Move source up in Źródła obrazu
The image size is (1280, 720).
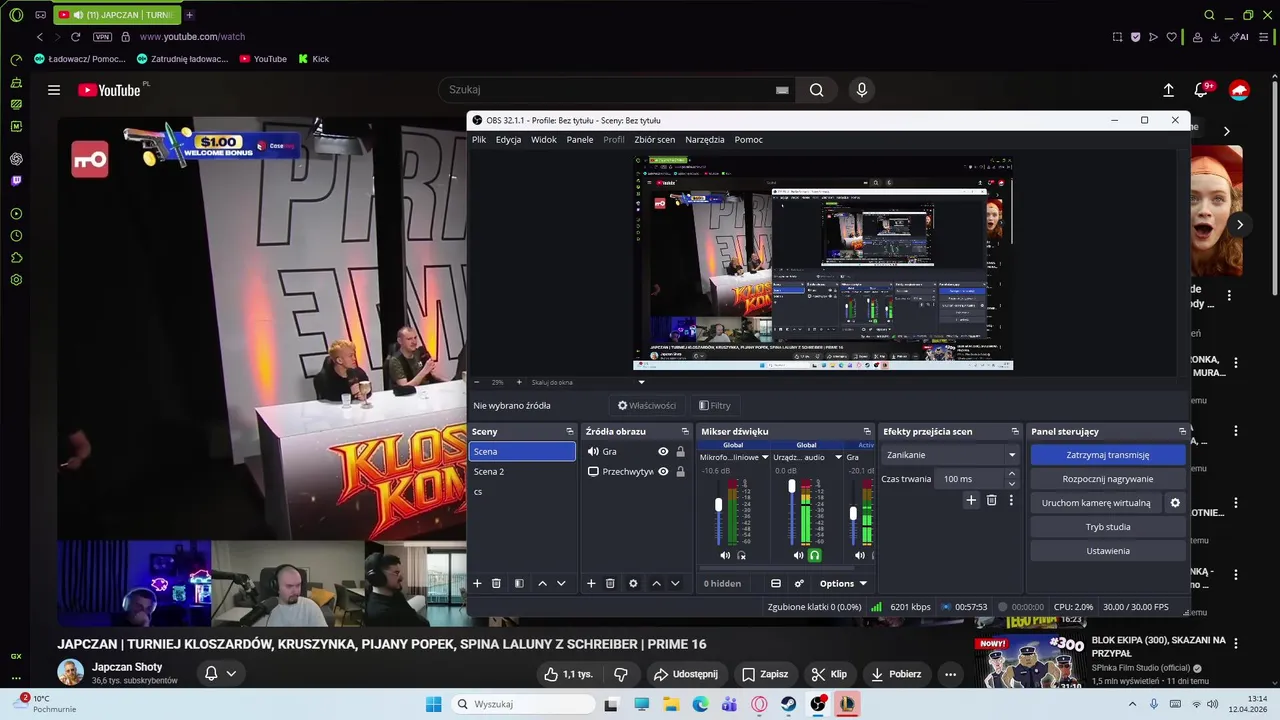(656, 583)
